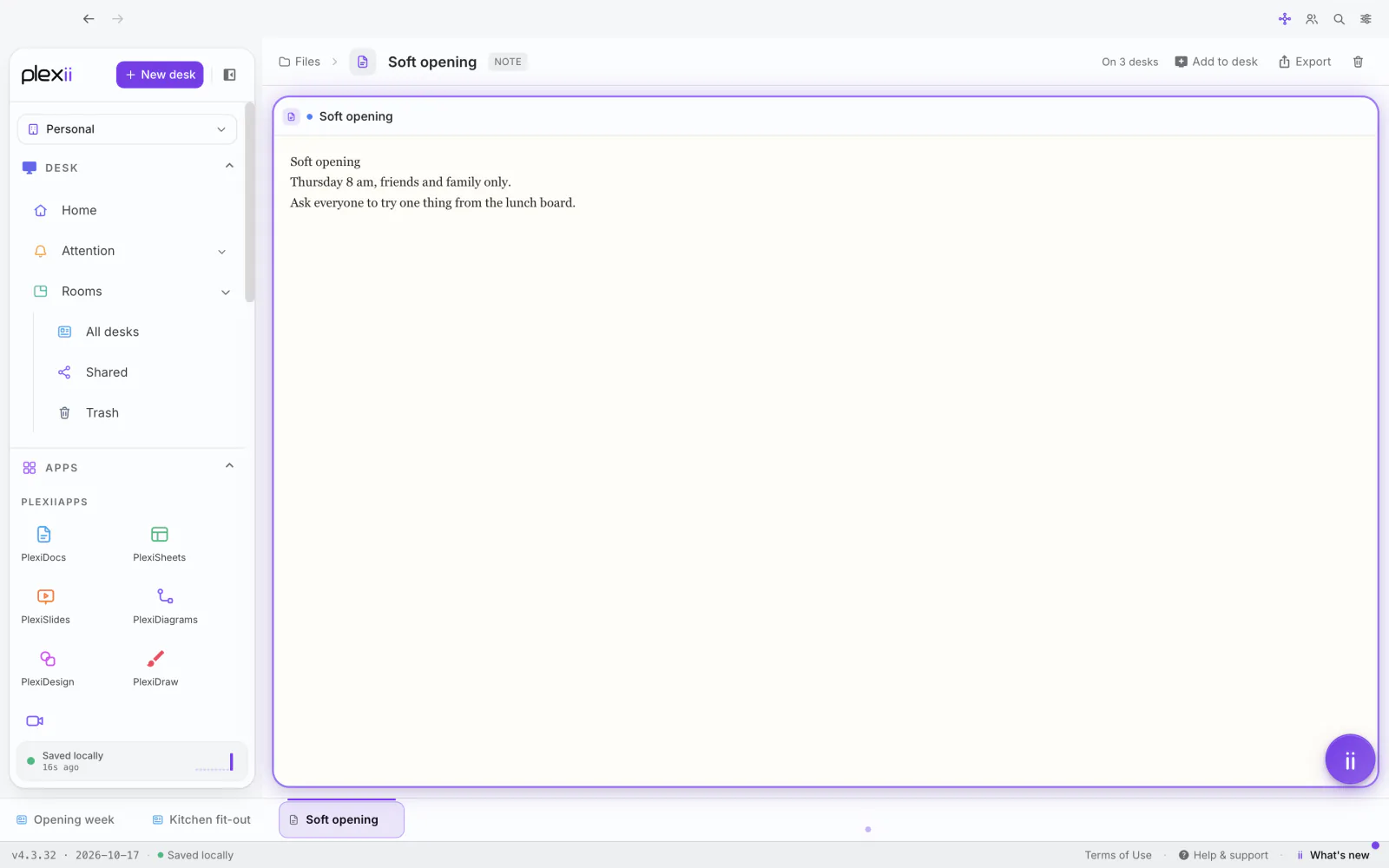Collapse the APPS section
This screenshot has width=1389, height=868.
pyautogui.click(x=229, y=466)
